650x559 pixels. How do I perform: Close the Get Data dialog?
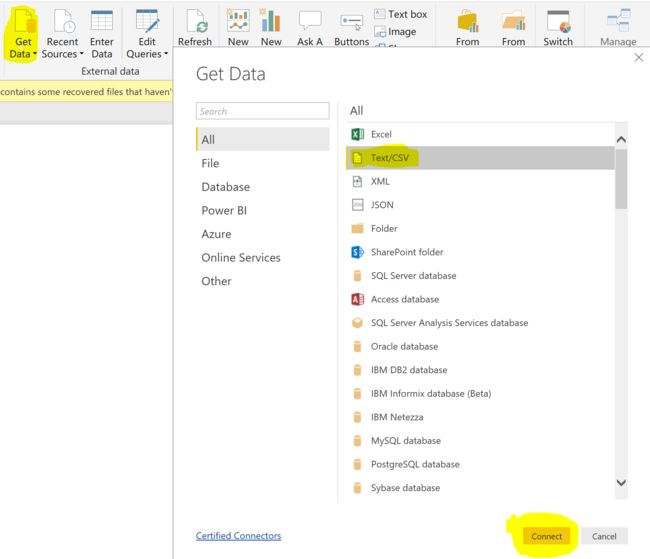[639, 58]
